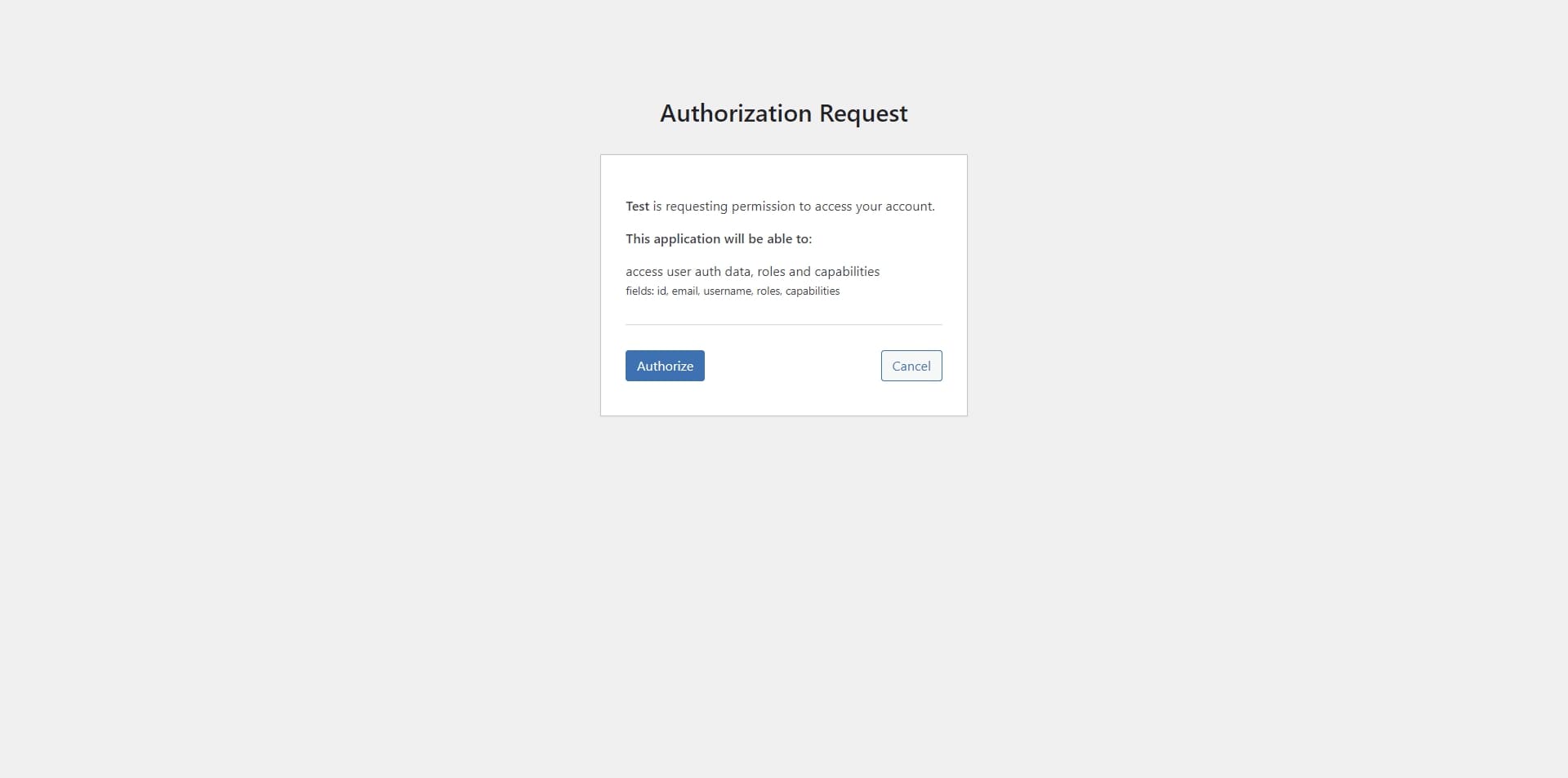Click the word email in fields list
This screenshot has width=1568, height=778.
685,291
